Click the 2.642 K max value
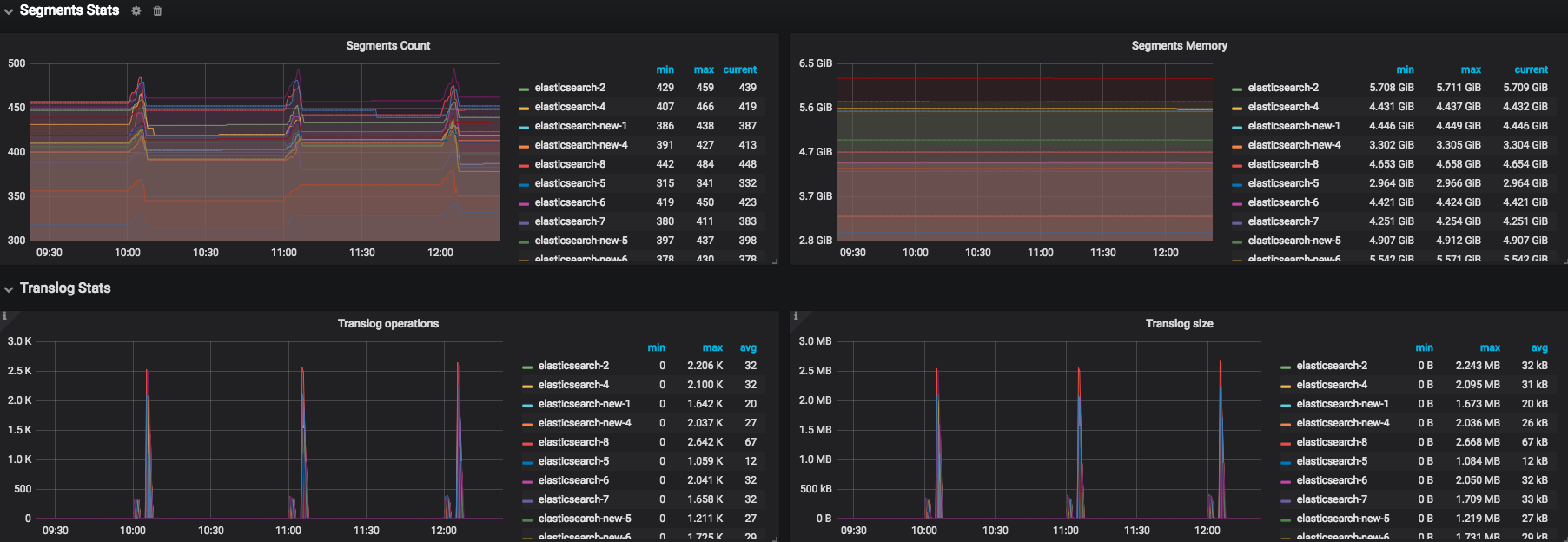 tap(705, 442)
